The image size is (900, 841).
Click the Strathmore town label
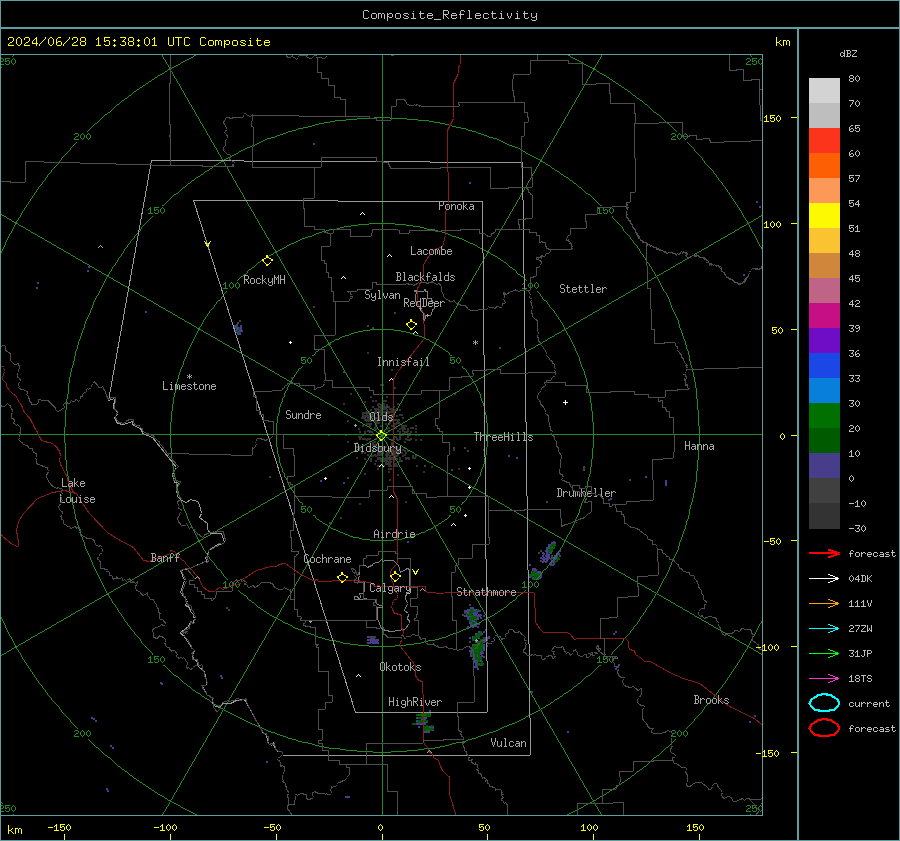[486, 592]
